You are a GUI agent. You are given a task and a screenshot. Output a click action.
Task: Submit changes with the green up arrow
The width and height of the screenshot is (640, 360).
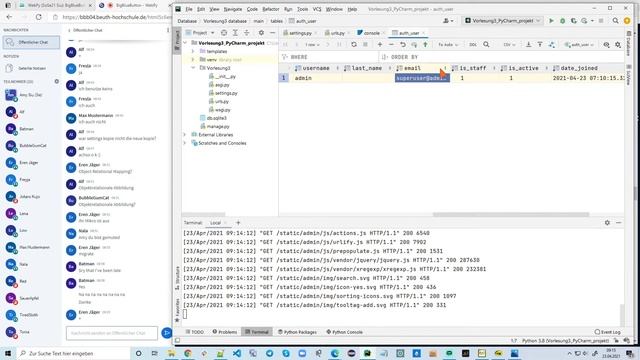(425, 44)
